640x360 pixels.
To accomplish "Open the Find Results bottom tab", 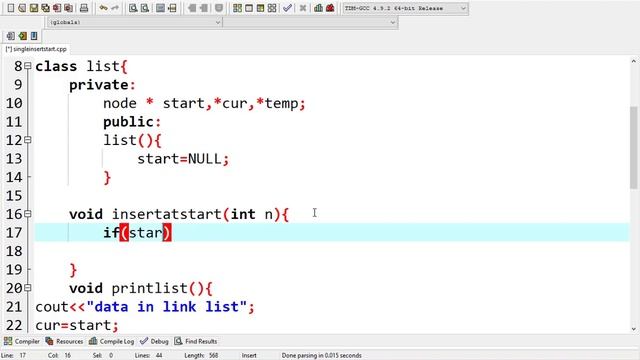I will [196, 341].
